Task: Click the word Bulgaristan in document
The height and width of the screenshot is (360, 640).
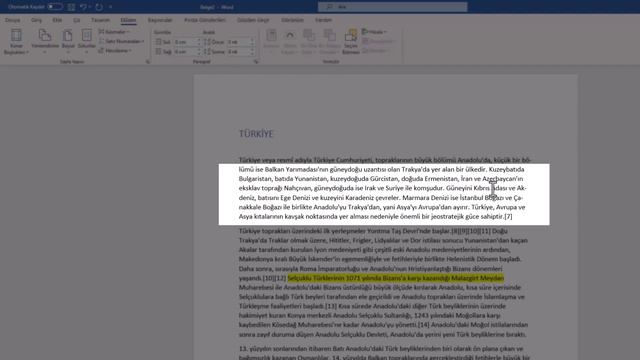Action: pos(255,179)
